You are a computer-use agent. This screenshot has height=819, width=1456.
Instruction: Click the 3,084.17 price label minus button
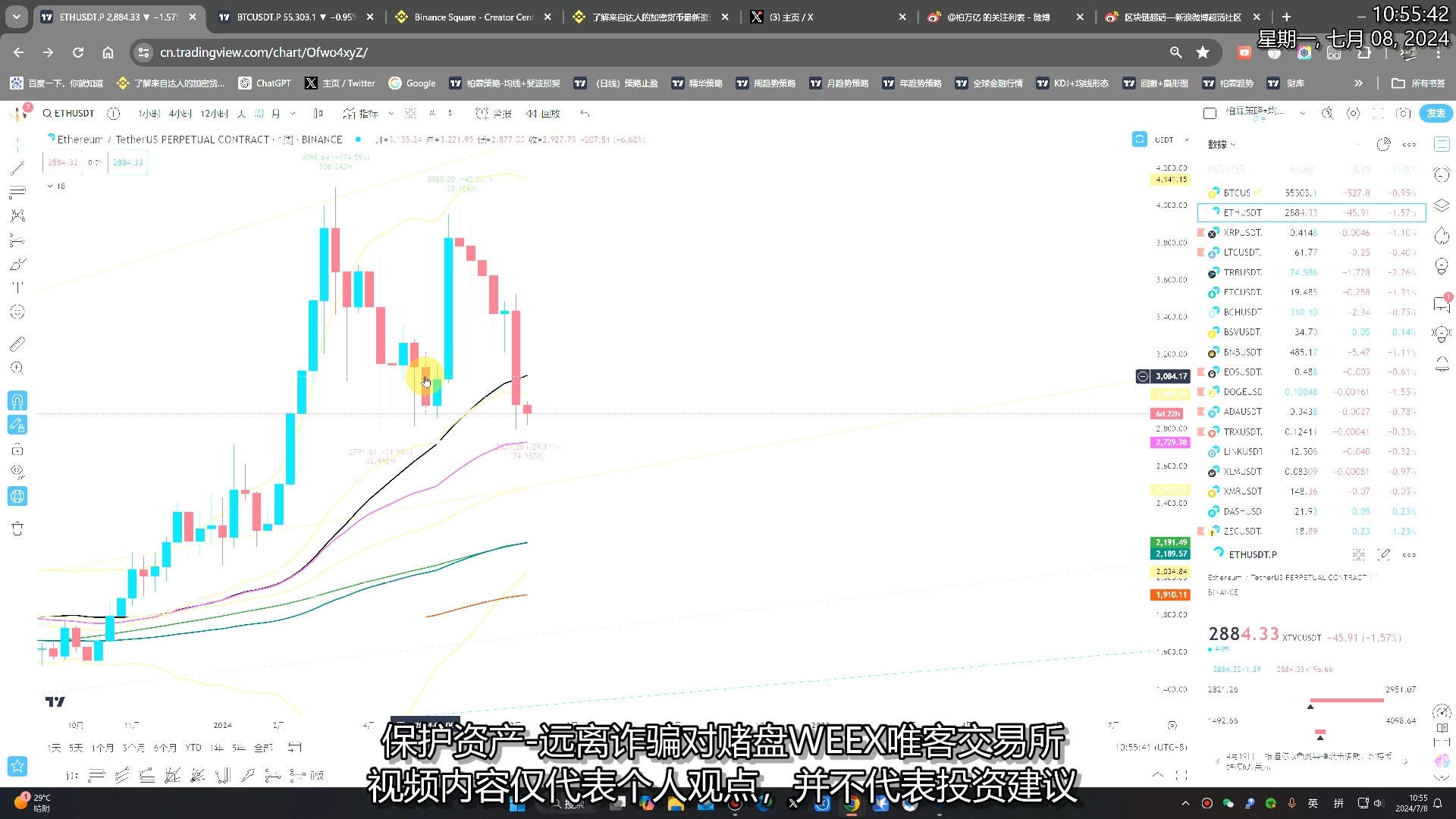1143,376
